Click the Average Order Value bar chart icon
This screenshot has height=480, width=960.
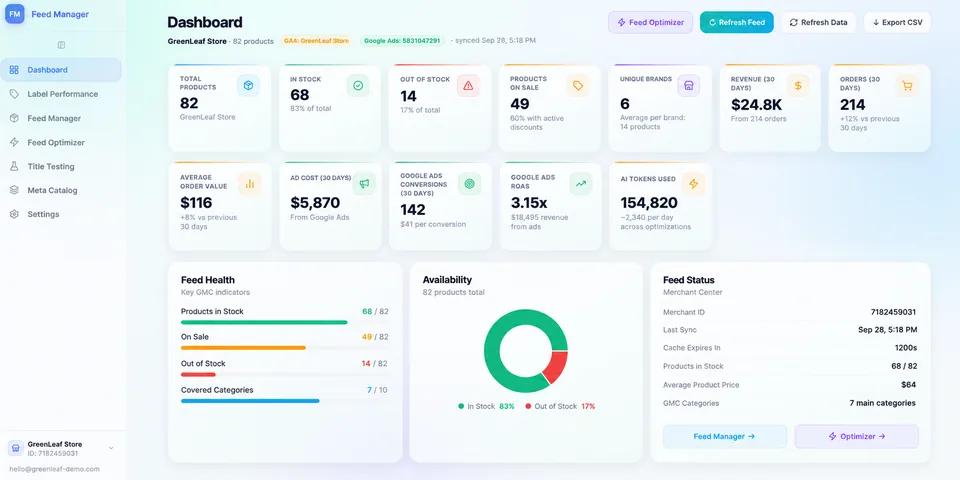(250, 184)
